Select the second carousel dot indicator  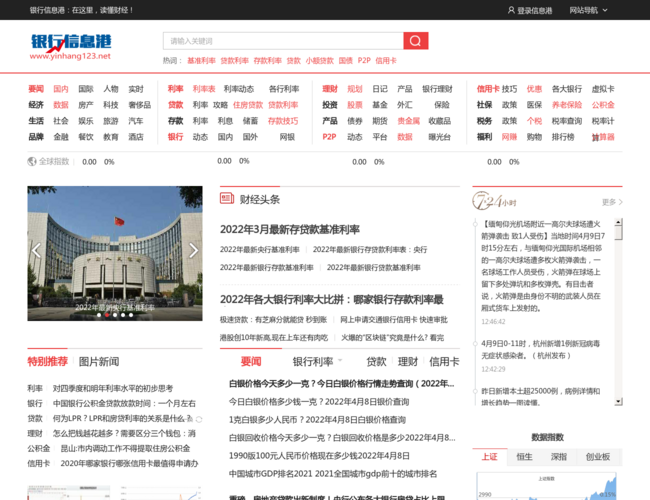107,315
